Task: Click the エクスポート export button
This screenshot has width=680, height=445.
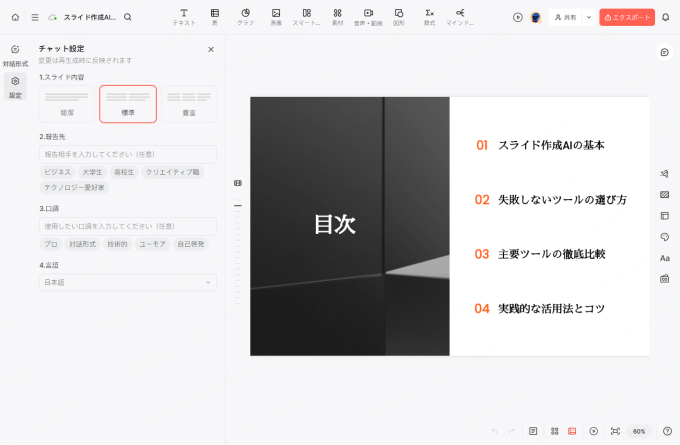Action: pyautogui.click(x=627, y=17)
